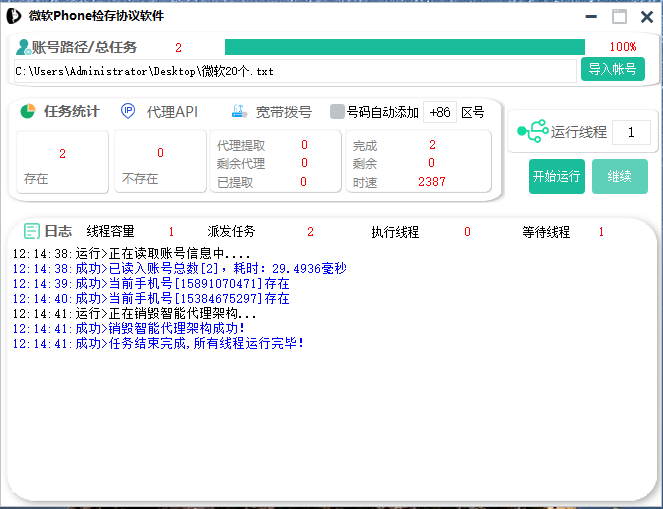Focus the account file path field
The width and height of the screenshot is (663, 509).
pyautogui.click(x=295, y=71)
